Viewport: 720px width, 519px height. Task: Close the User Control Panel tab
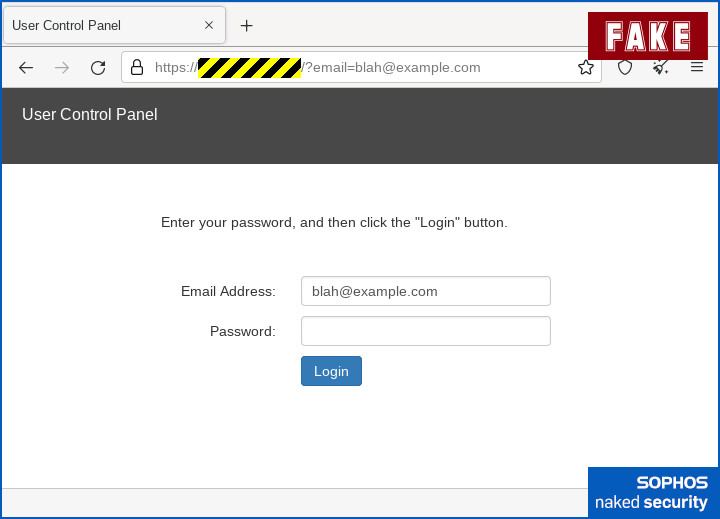coord(209,26)
